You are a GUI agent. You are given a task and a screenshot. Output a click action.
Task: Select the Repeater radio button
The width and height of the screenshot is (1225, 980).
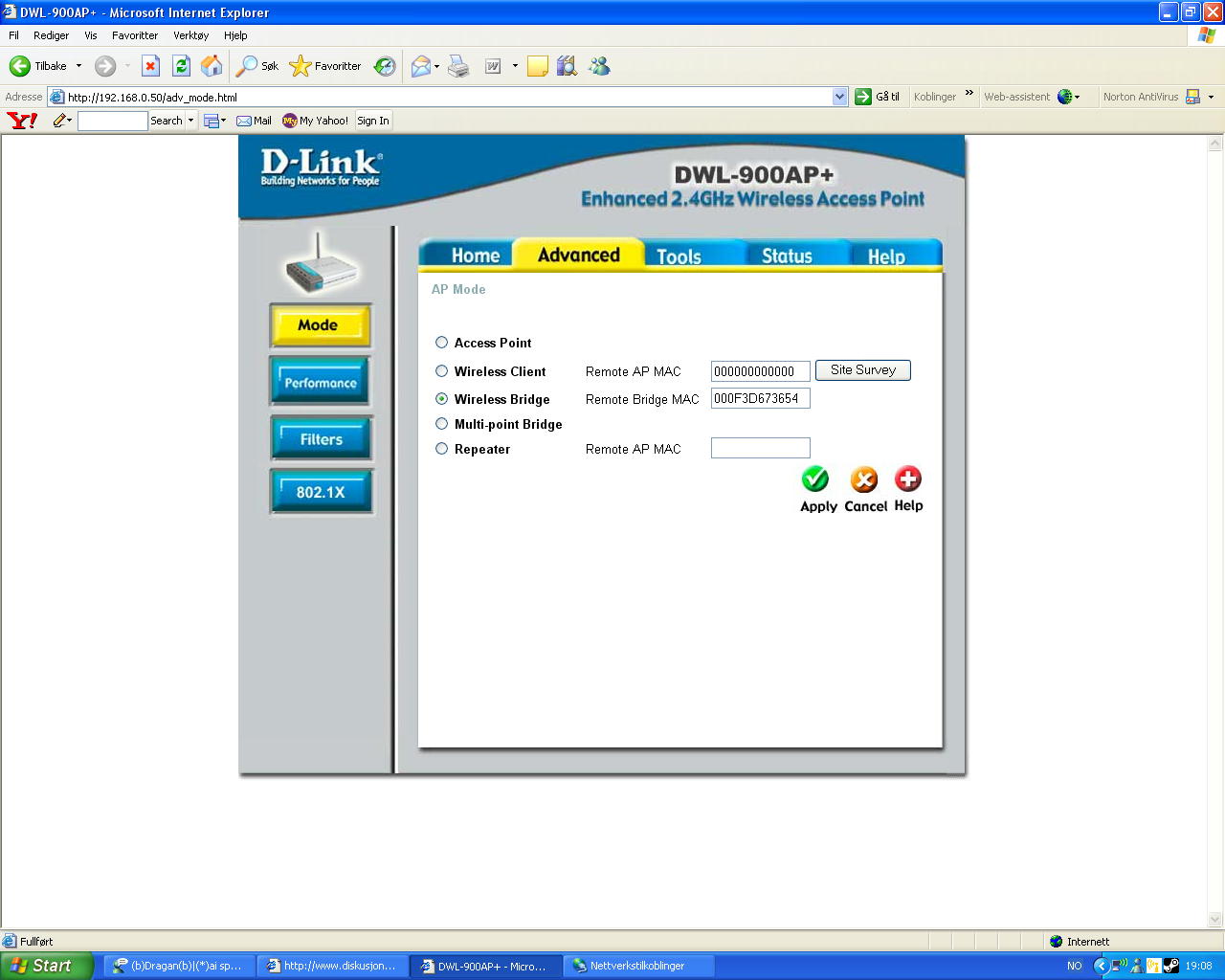click(x=442, y=449)
